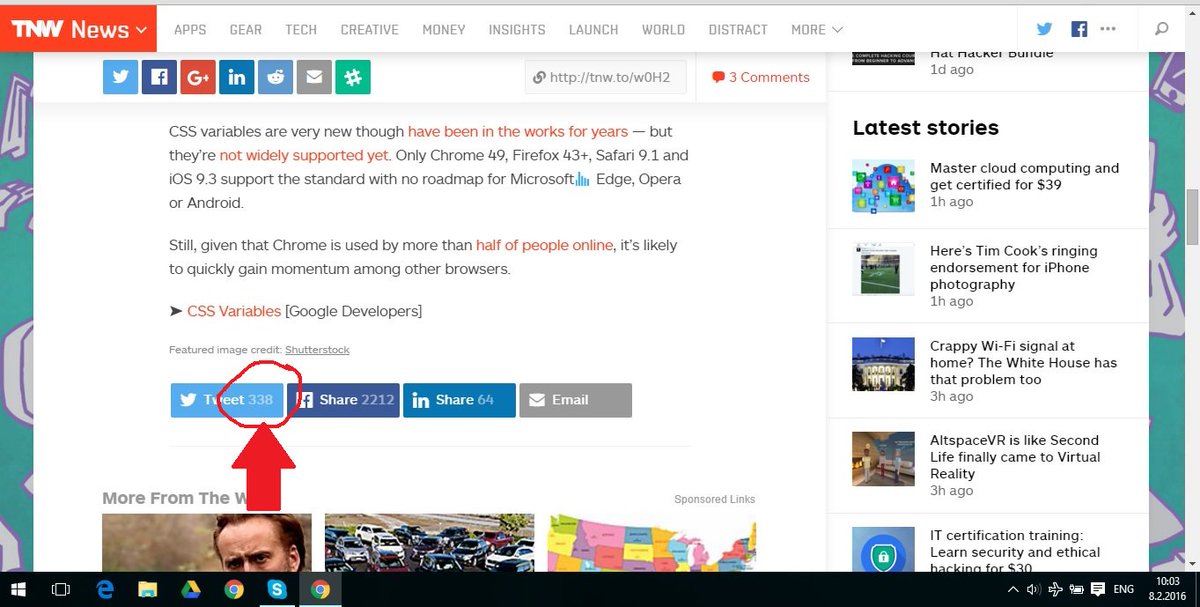Image resolution: width=1200 pixels, height=607 pixels.
Task: Open the MONEY section
Action: click(x=444, y=30)
